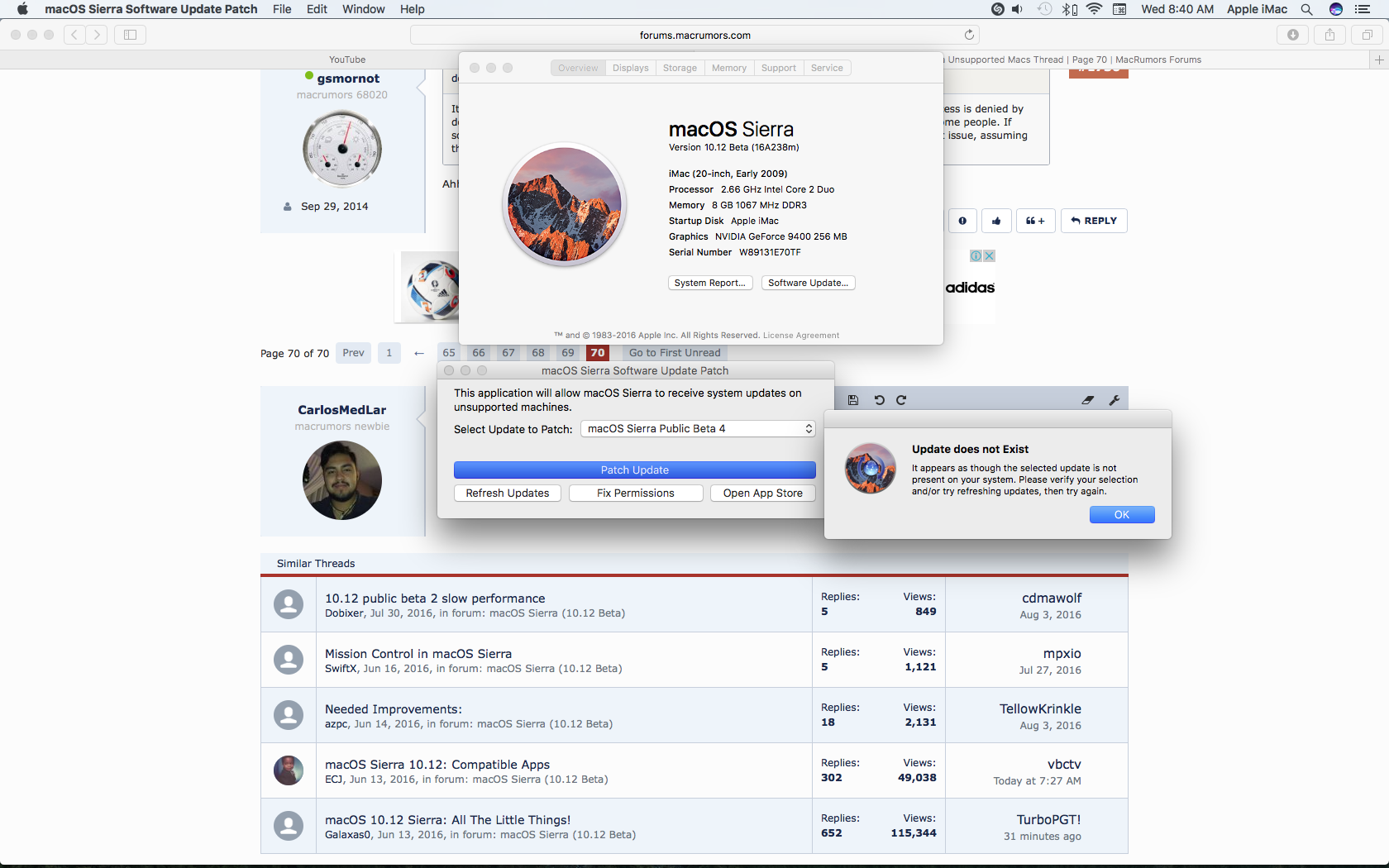The height and width of the screenshot is (868, 1389).
Task: Switch to the Displays tab
Action: tap(631, 68)
